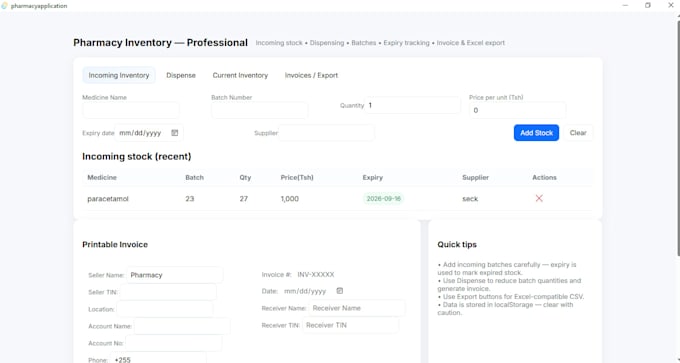Click the Actions column header
The height and width of the screenshot is (363, 680).
pyautogui.click(x=545, y=177)
